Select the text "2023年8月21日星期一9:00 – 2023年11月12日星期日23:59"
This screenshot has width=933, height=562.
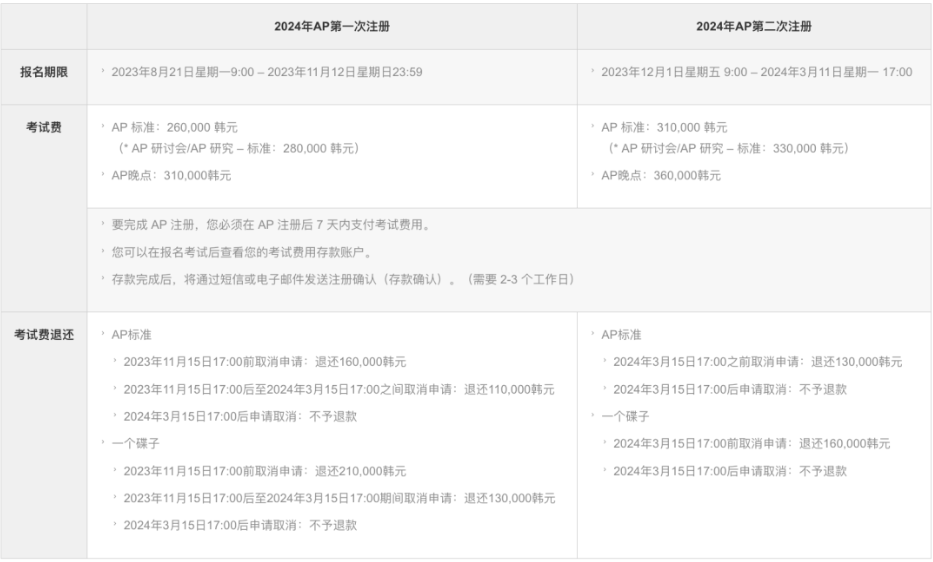click(267, 72)
